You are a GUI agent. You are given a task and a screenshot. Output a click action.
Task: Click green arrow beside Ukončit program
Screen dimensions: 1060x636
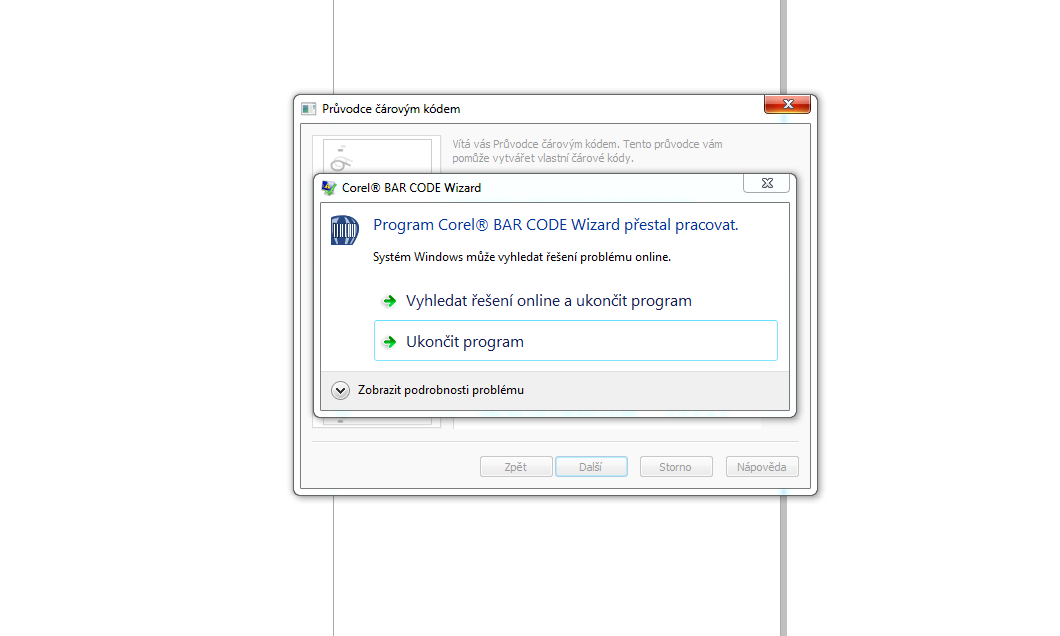[389, 342]
